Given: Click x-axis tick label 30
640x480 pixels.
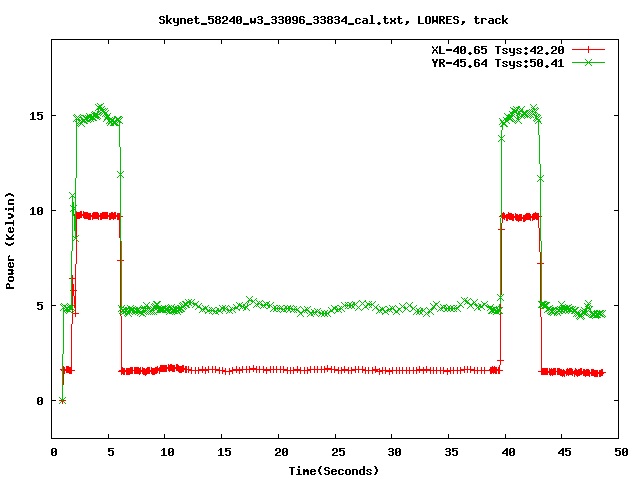Looking at the screenshot, I should pyautogui.click(x=394, y=452).
